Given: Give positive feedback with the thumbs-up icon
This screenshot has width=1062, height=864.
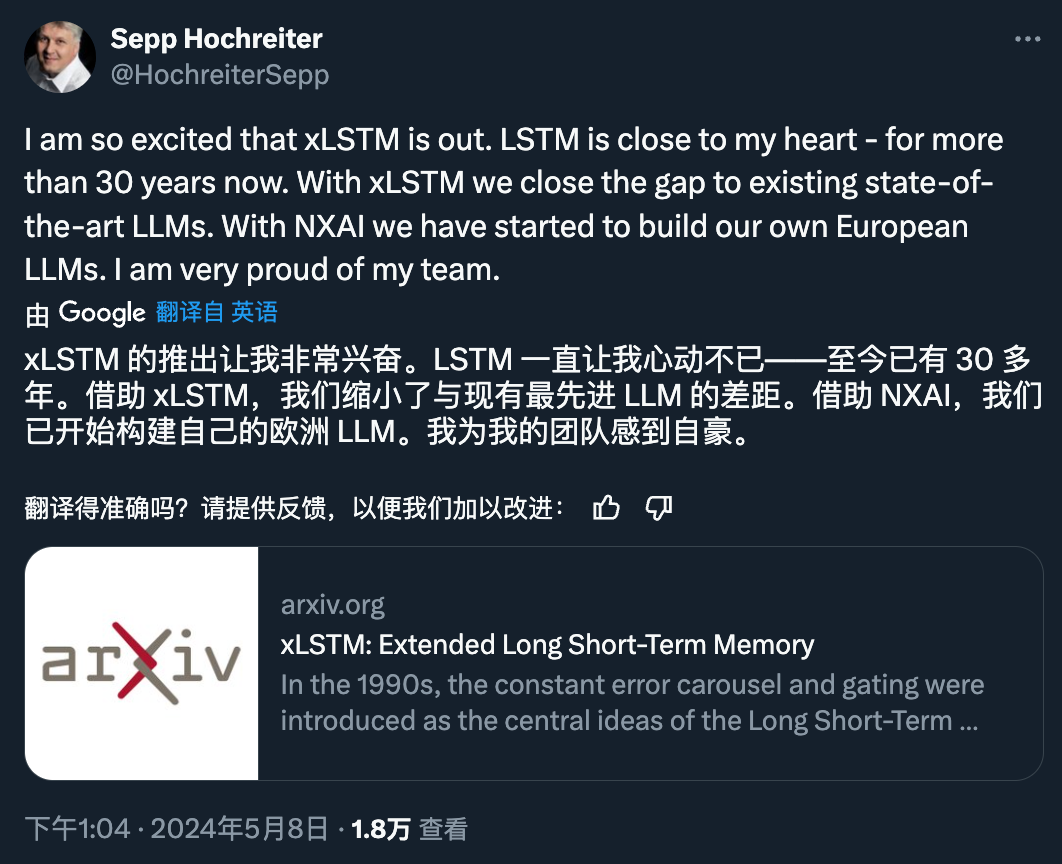Looking at the screenshot, I should 607,508.
